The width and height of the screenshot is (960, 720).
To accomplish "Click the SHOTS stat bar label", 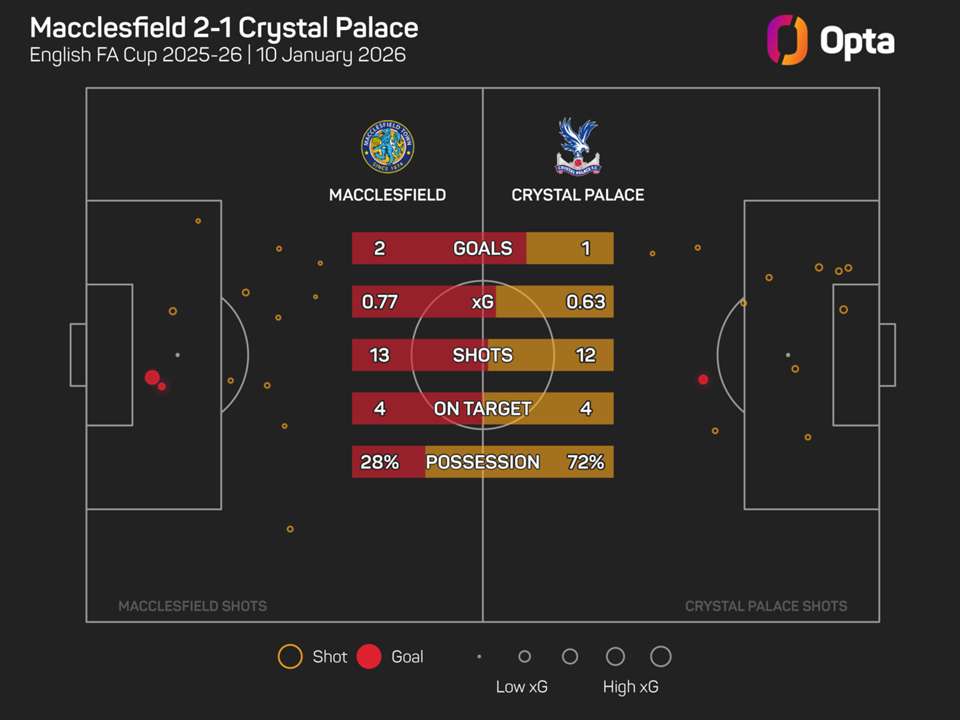I will [x=482, y=355].
